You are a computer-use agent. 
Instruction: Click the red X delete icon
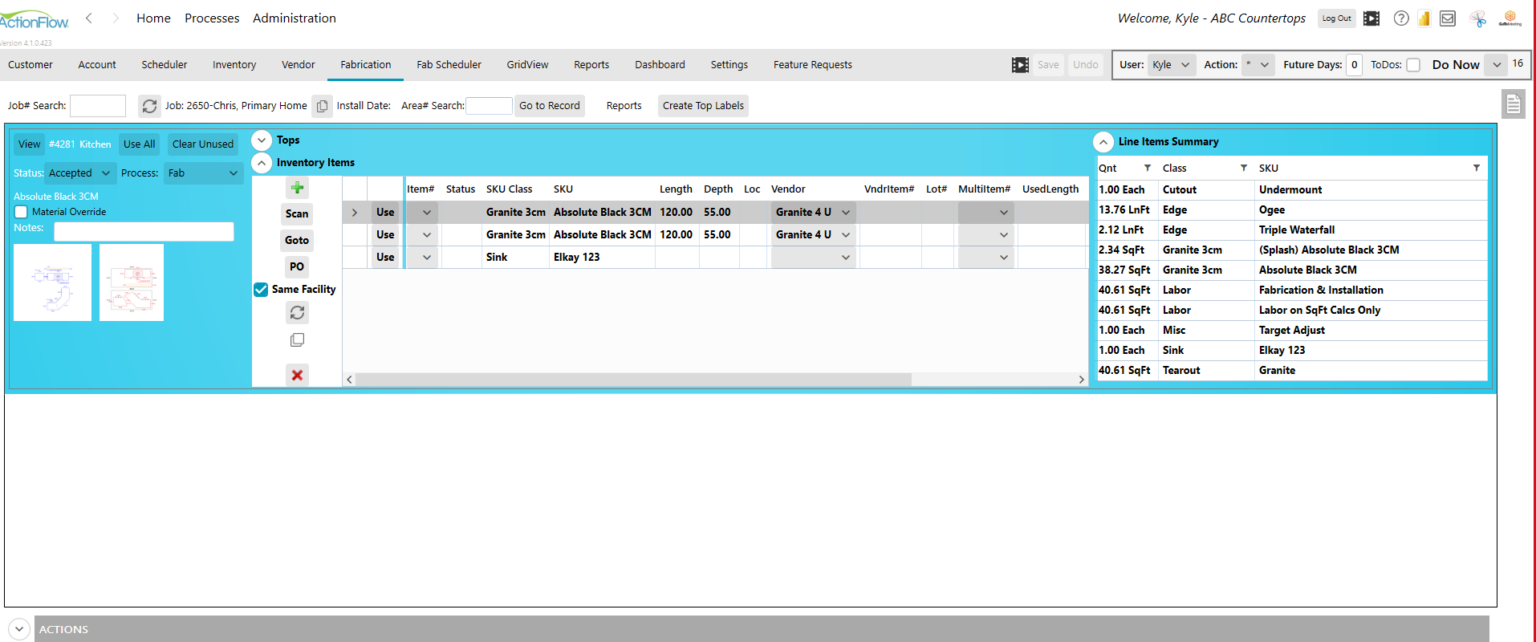click(x=296, y=374)
